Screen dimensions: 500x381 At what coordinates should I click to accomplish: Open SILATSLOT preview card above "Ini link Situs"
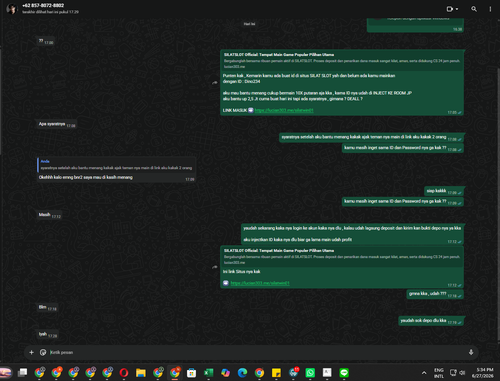(x=342, y=256)
